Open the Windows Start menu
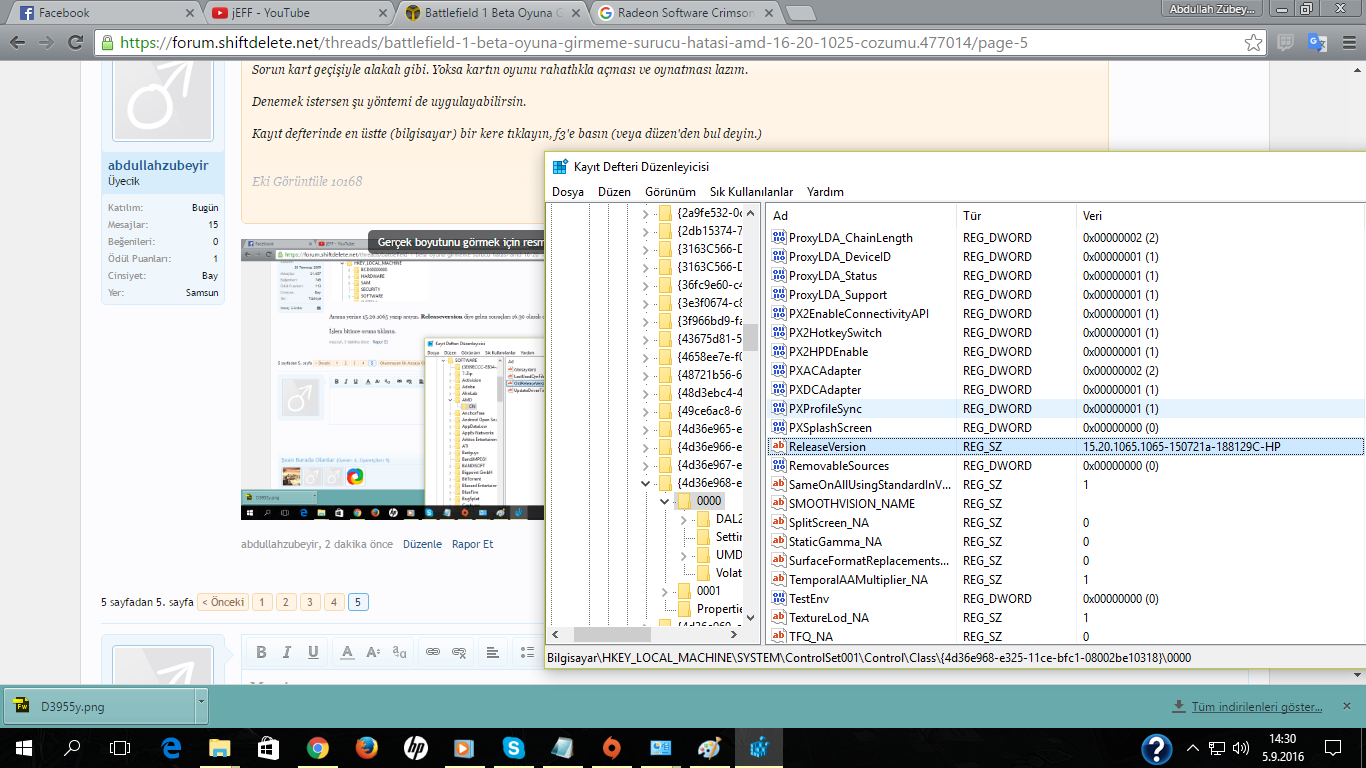The image size is (1366, 768). (23, 747)
